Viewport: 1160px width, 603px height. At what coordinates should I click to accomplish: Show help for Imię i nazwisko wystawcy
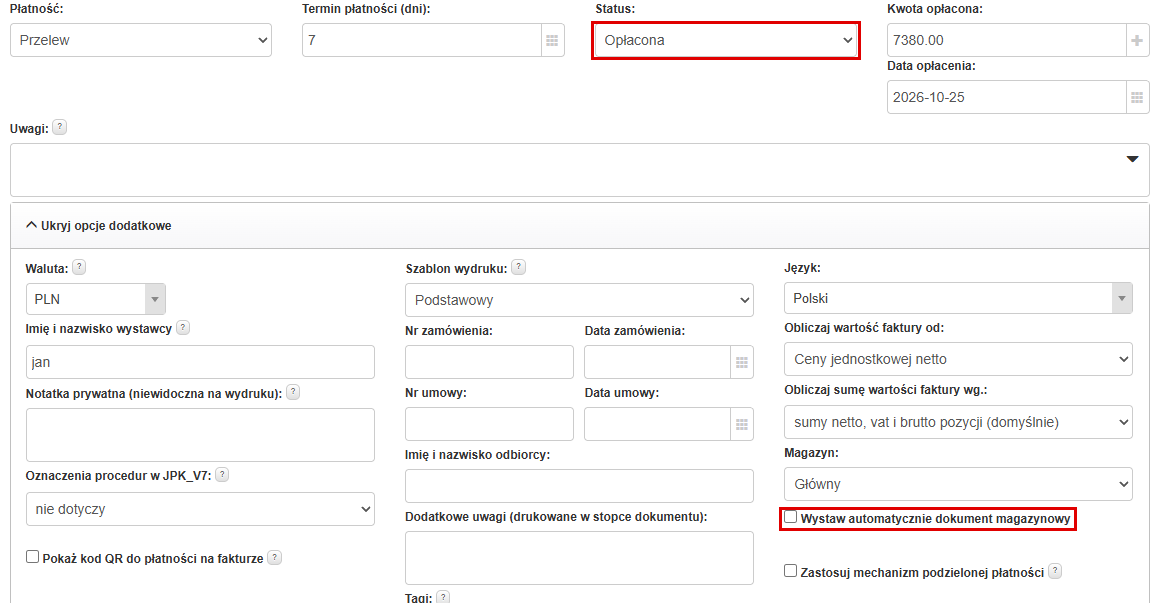tap(183, 327)
